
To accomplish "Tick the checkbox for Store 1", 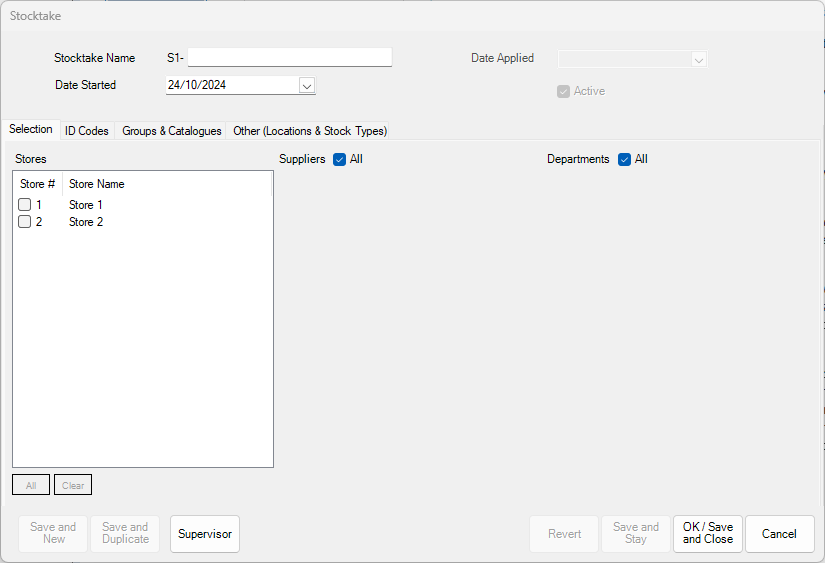I will point(25,204).
